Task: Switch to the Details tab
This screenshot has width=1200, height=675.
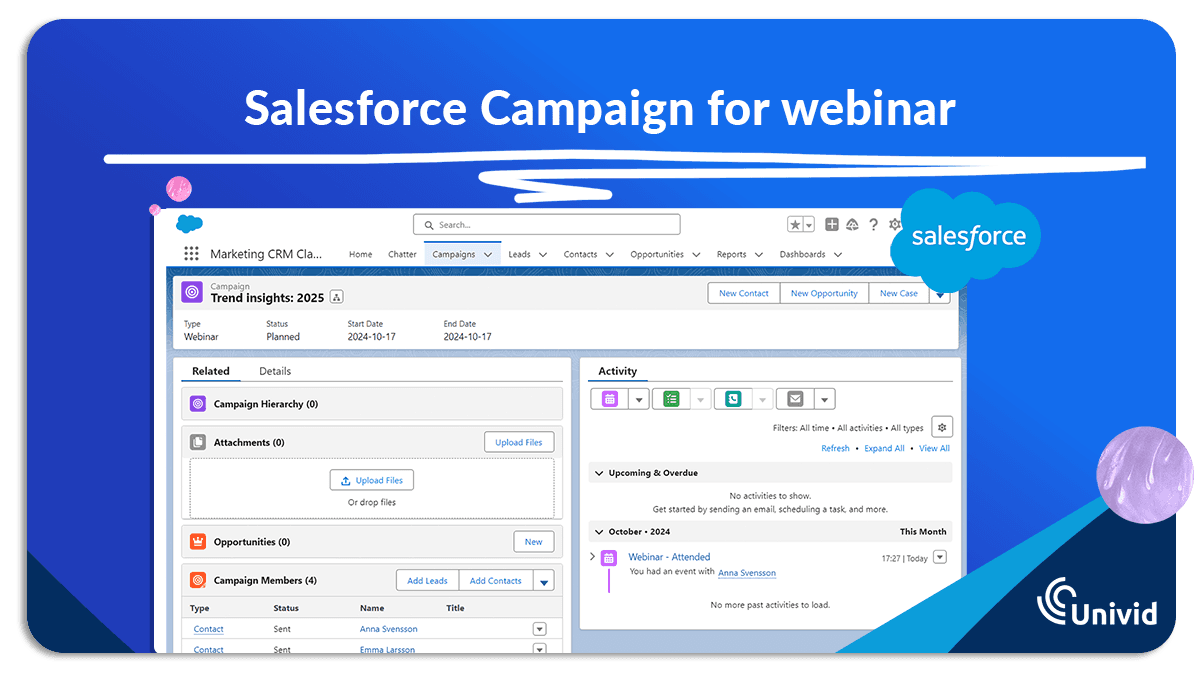Action: click(275, 371)
